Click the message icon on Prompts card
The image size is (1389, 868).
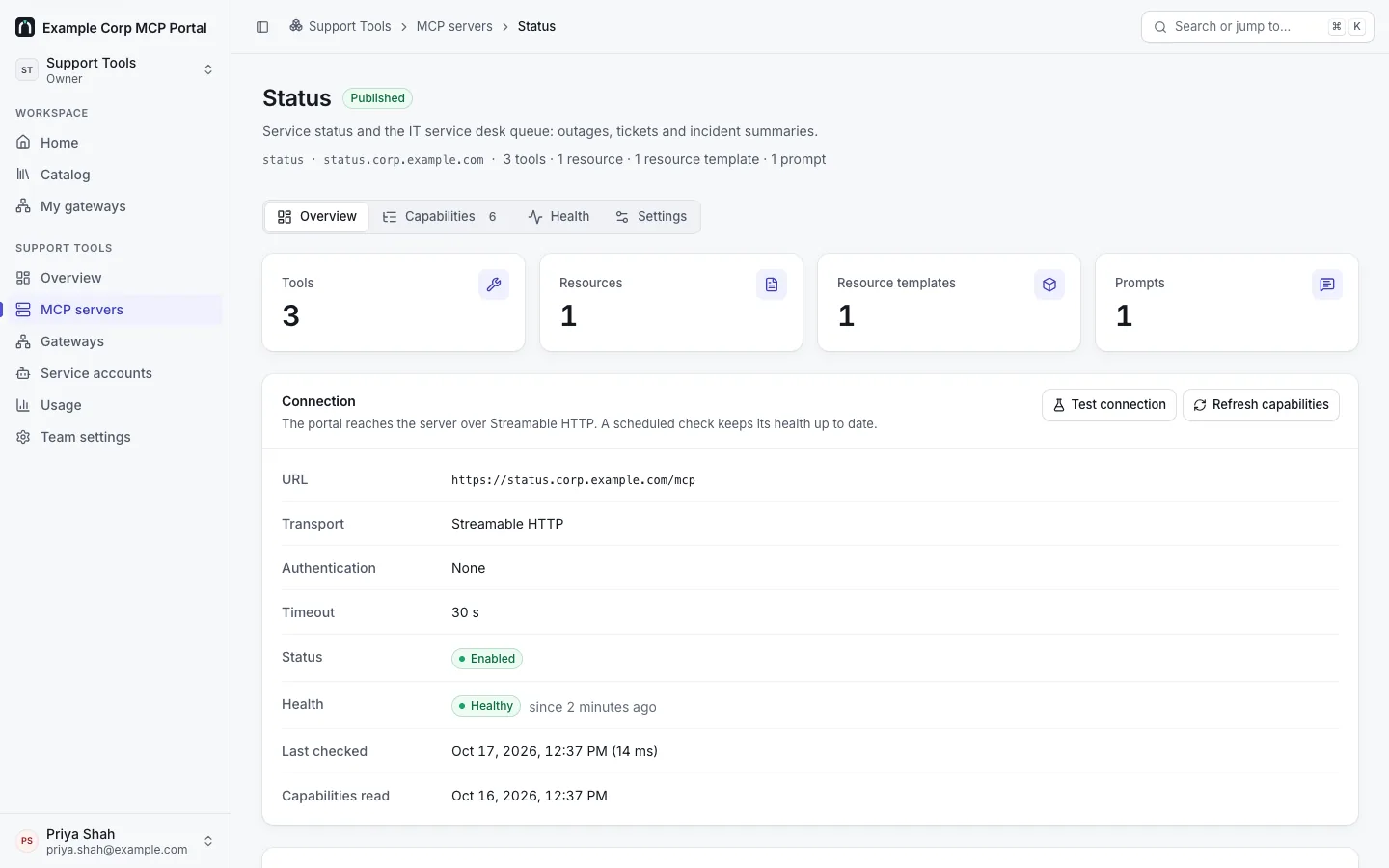click(1327, 285)
